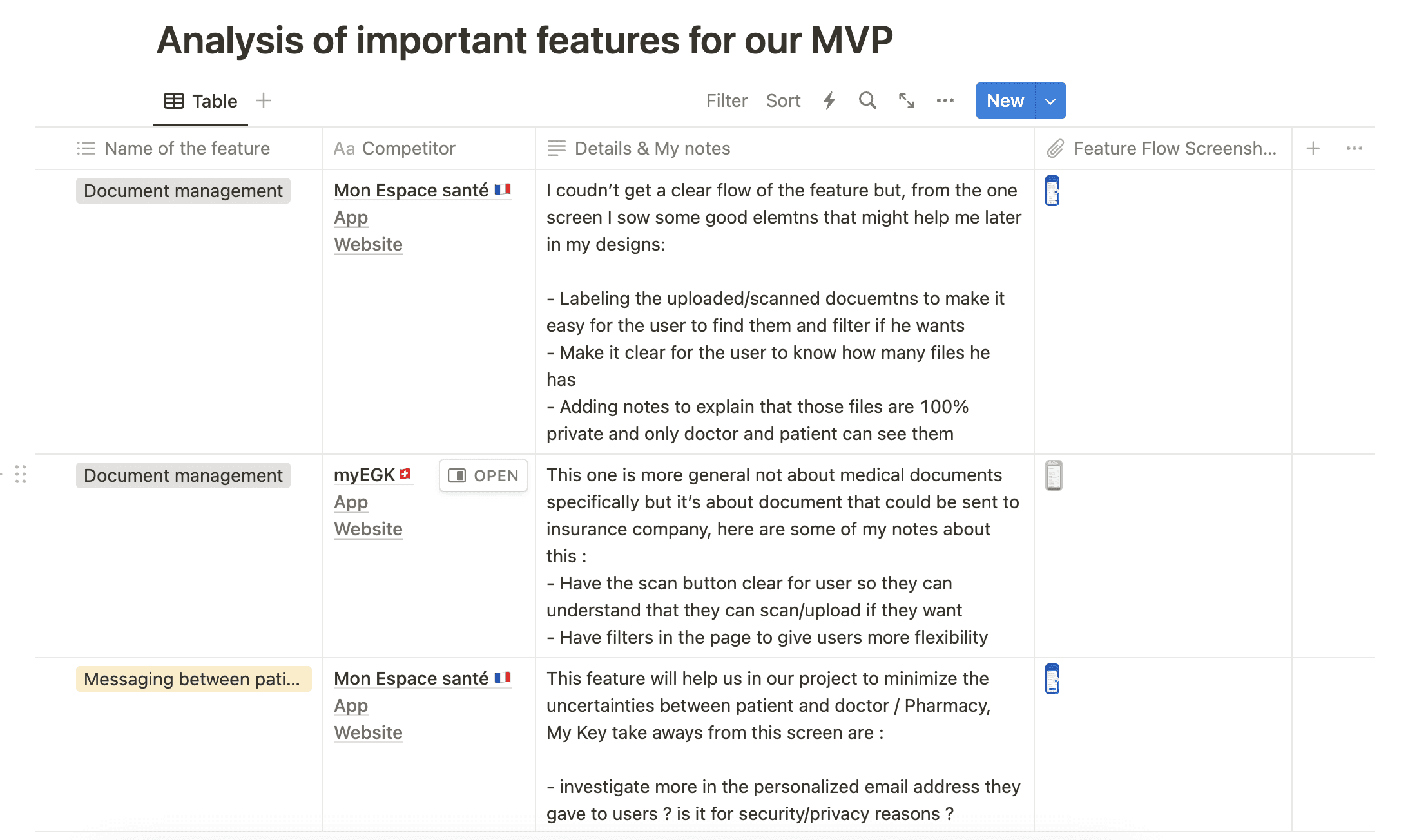This screenshot has width=1428, height=840.
Task: Open the Filter menu
Action: tap(726, 100)
